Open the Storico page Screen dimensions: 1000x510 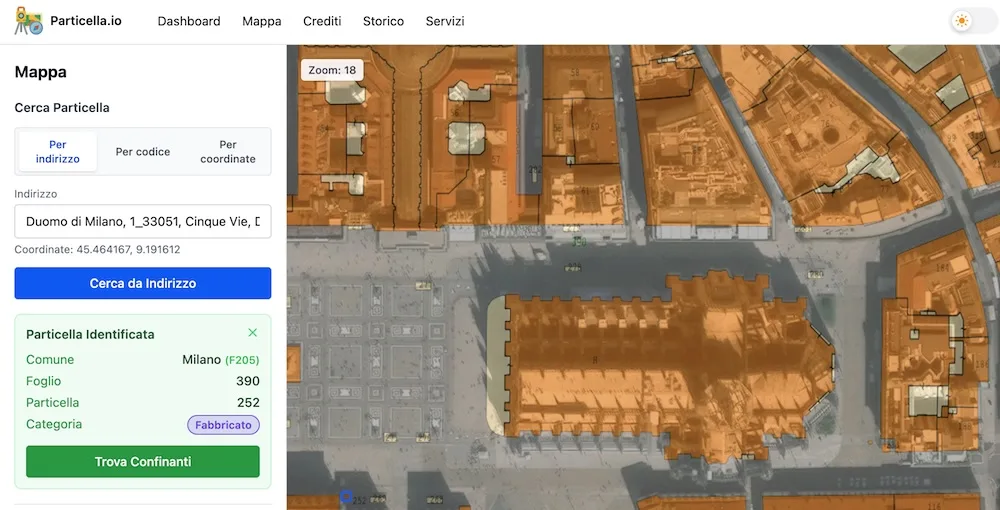(383, 21)
